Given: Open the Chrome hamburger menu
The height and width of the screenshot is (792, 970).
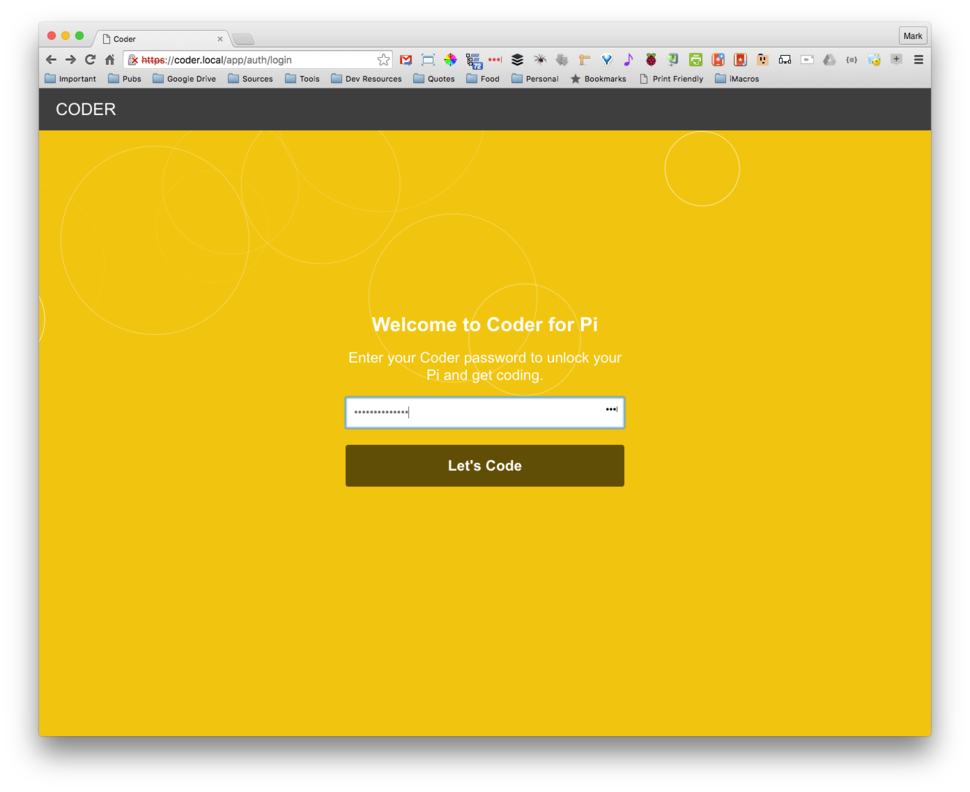Looking at the screenshot, I should click(918, 60).
